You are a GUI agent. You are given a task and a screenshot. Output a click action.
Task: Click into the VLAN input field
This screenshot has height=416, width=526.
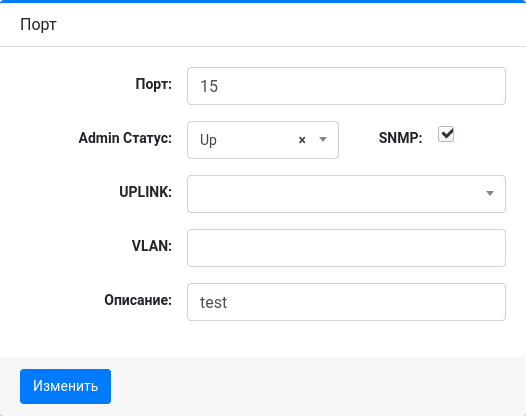[346, 248]
